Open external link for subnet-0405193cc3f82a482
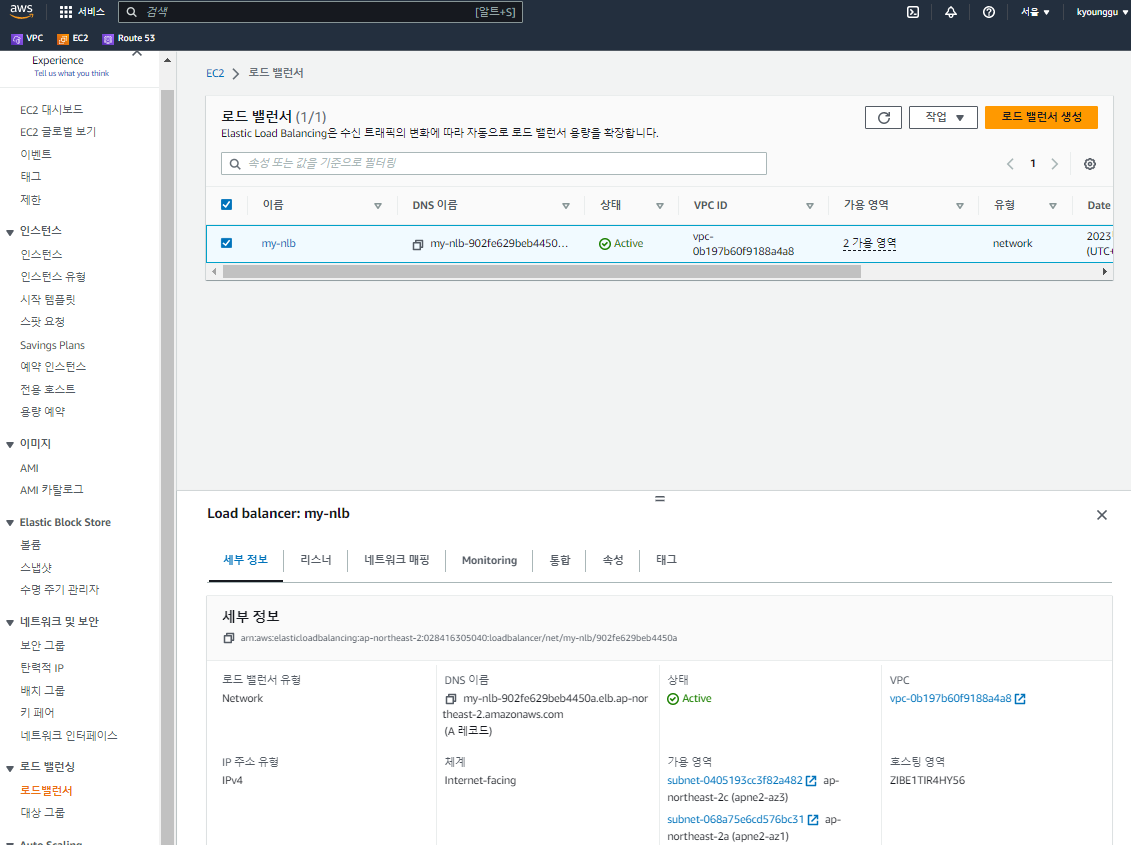 click(811, 781)
